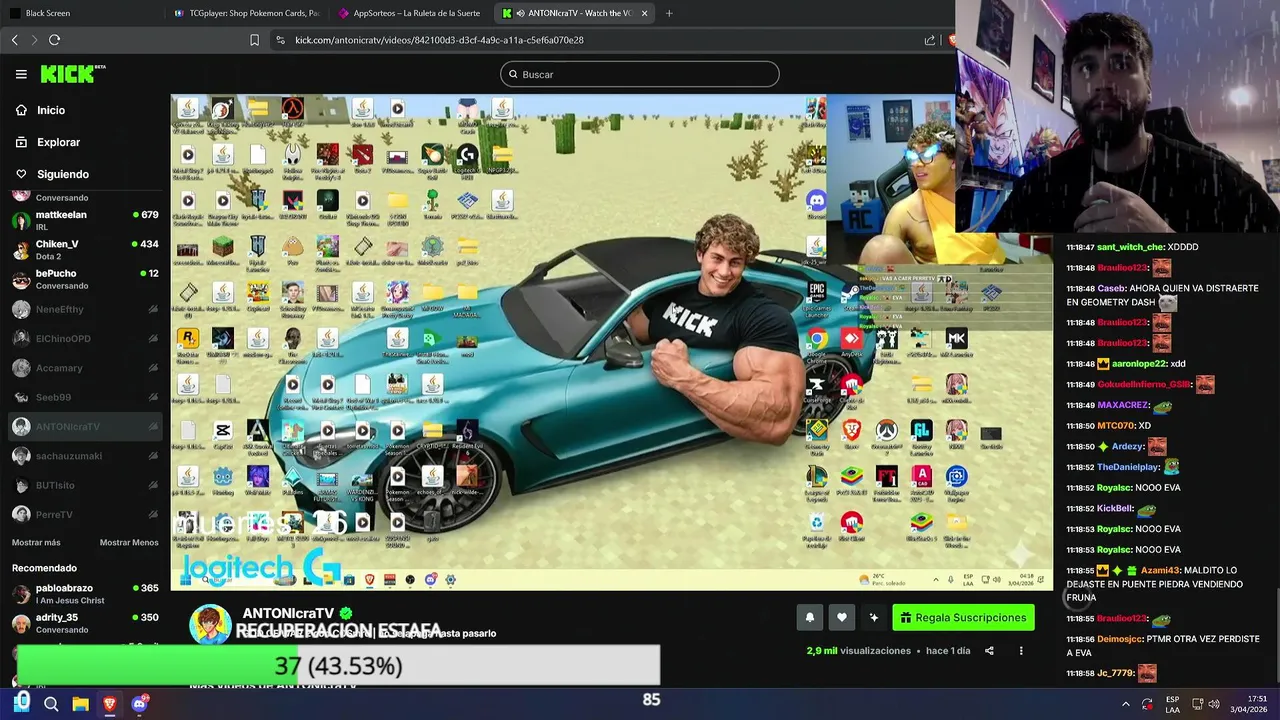Go back with the browser back arrow

click(14, 40)
